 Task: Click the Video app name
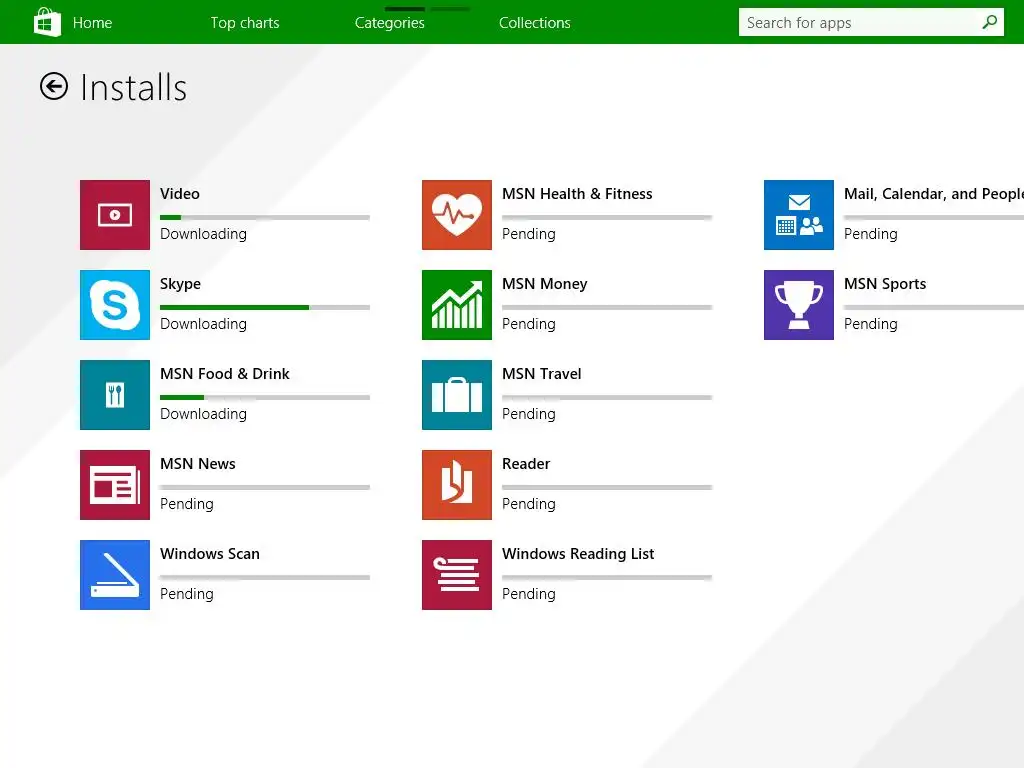pyautogui.click(x=180, y=194)
